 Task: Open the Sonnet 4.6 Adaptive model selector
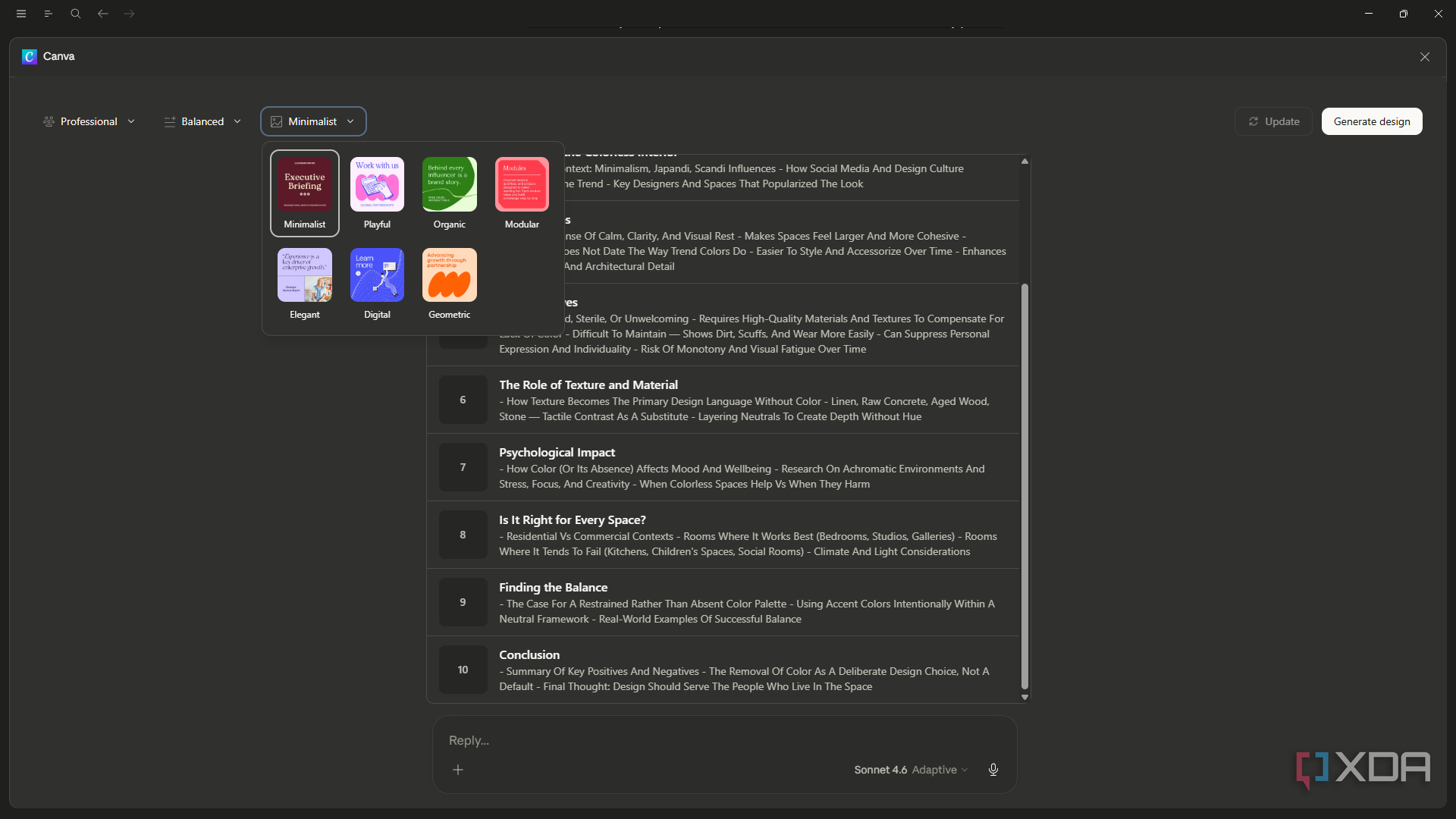(x=911, y=770)
